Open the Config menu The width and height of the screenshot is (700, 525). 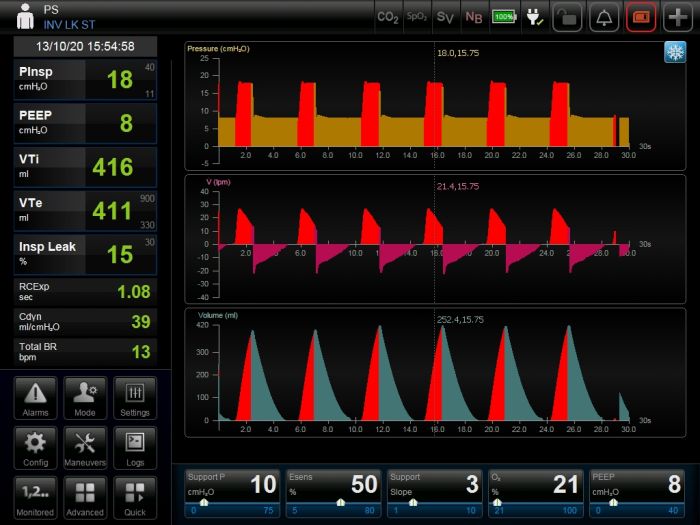[x=35, y=448]
